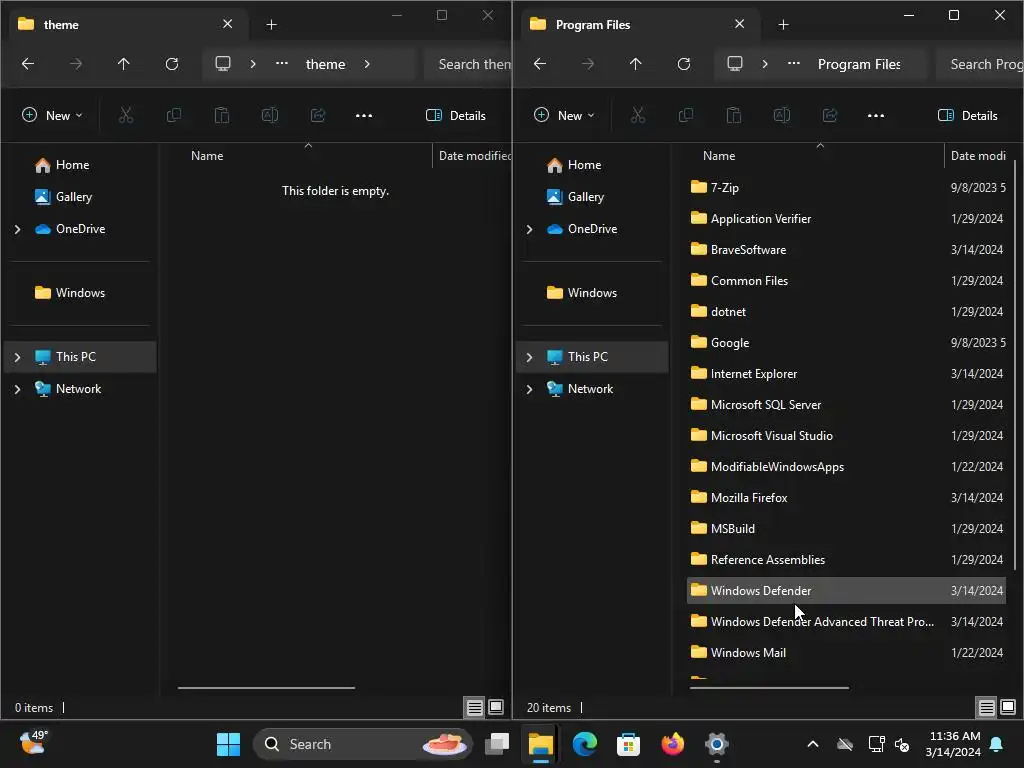
Task: Close the Program Files tab
Action: click(x=739, y=24)
